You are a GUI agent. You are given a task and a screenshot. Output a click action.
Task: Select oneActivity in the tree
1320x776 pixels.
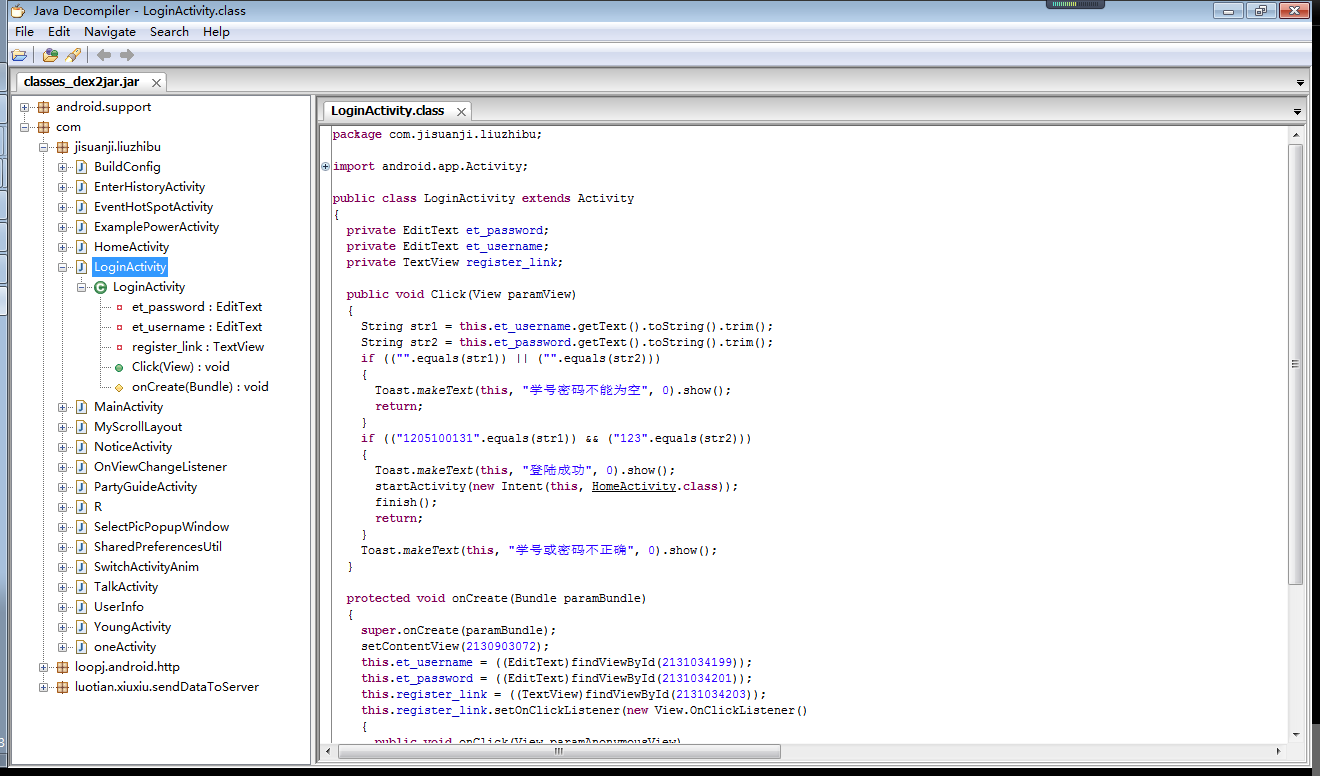(125, 647)
